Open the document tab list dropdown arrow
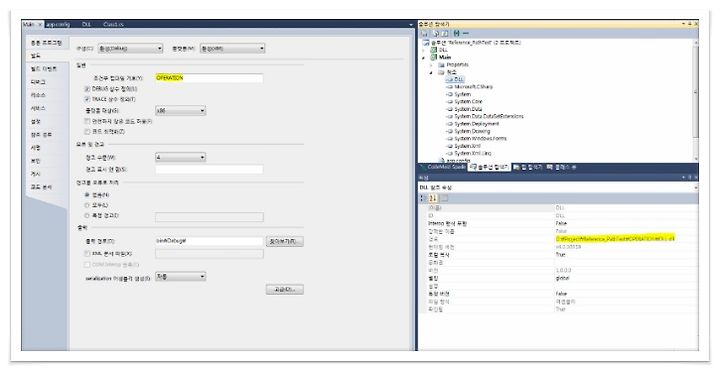This screenshot has height=371, width=720. pos(411,25)
